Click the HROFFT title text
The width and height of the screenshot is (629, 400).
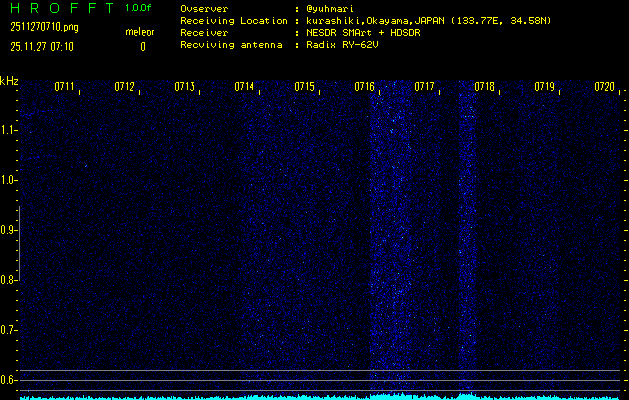point(63,8)
